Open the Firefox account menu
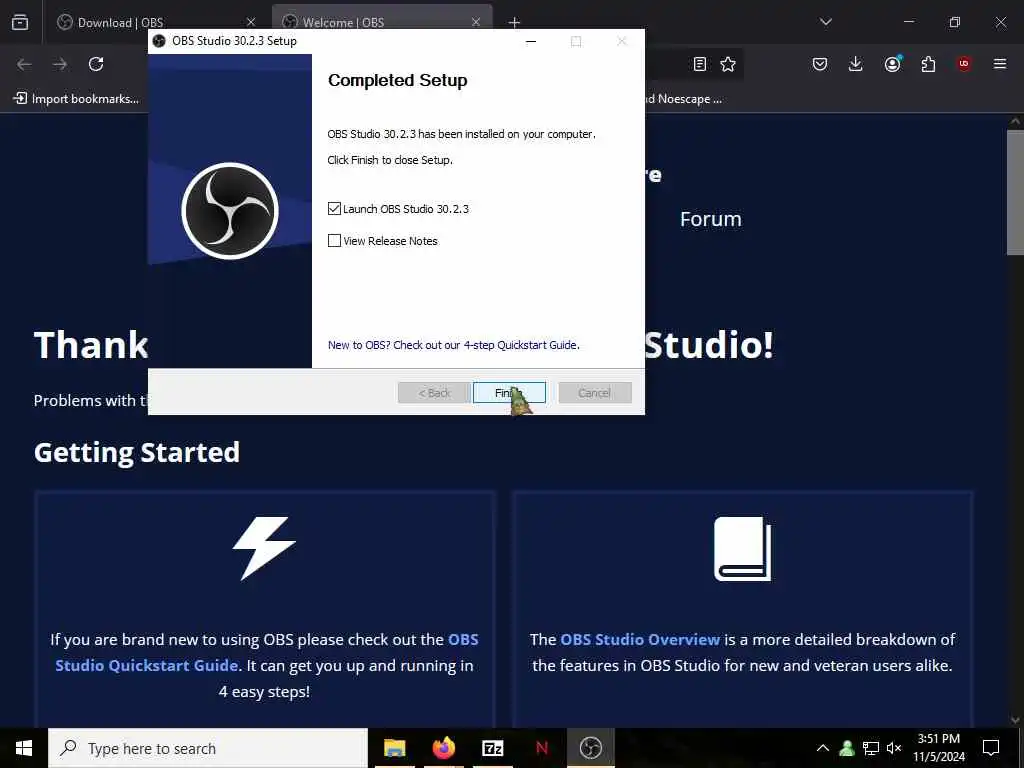Image resolution: width=1024 pixels, height=768 pixels. tap(892, 64)
